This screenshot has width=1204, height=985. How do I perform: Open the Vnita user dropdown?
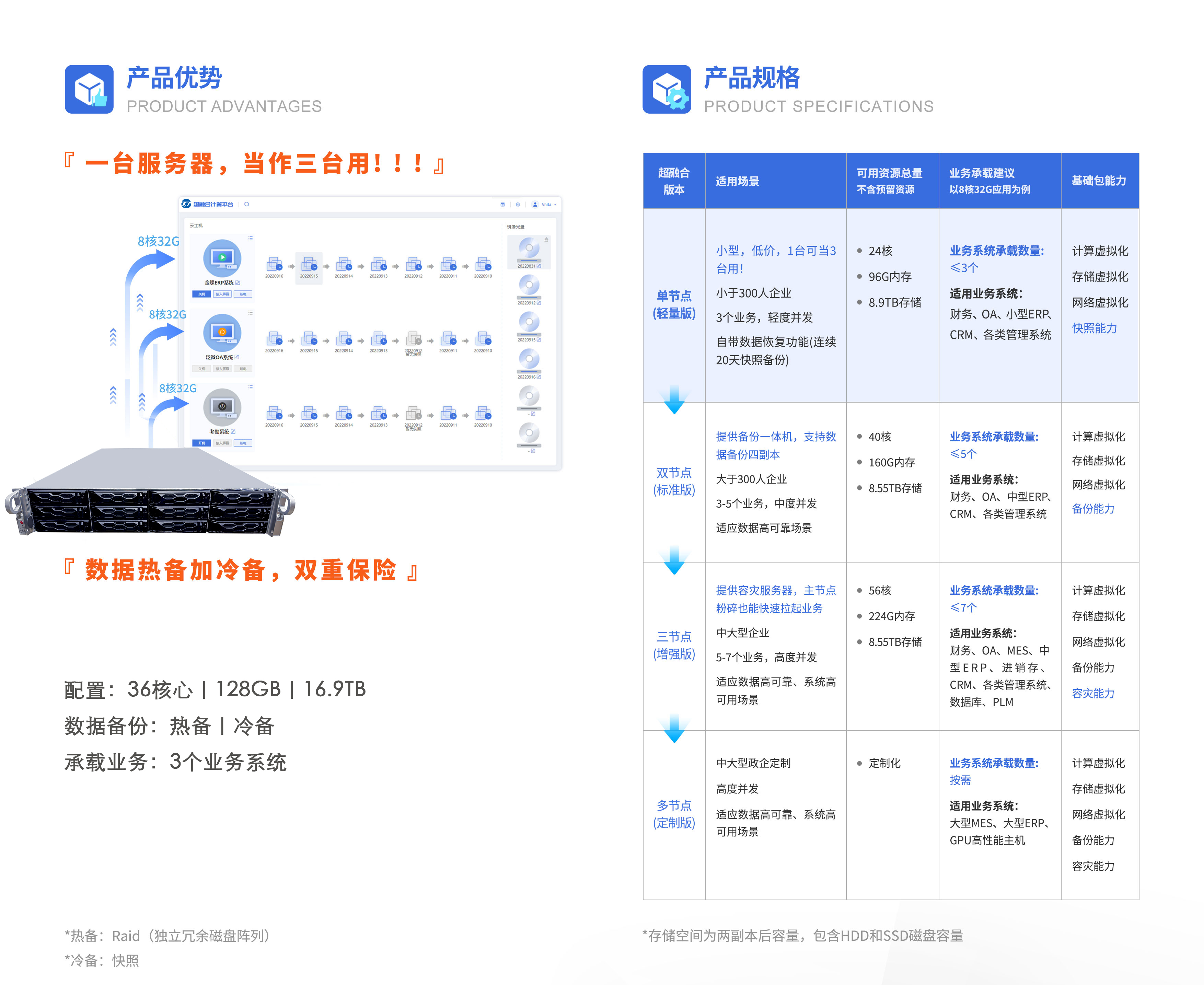pyautogui.click(x=546, y=204)
